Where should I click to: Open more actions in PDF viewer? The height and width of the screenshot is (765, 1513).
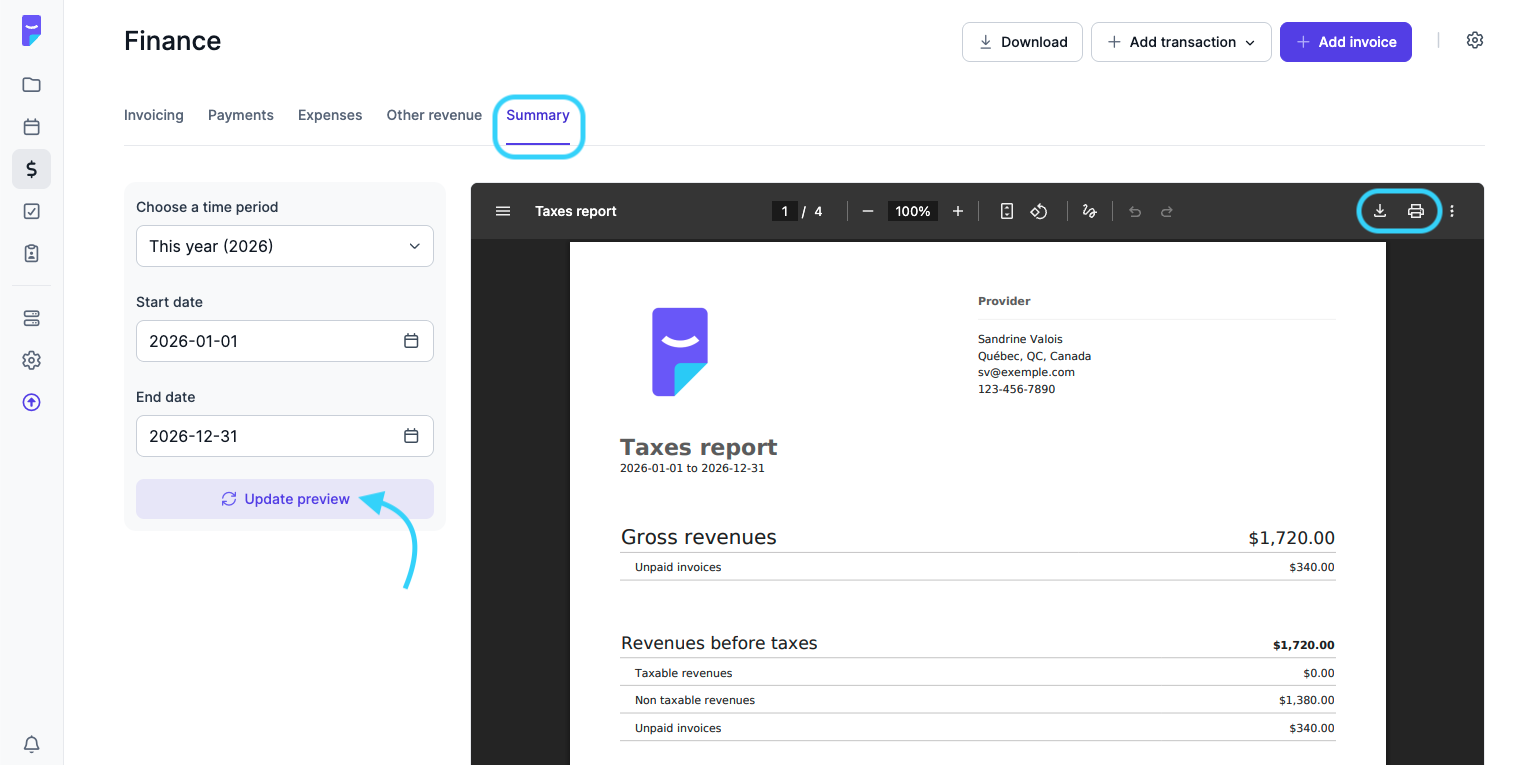1452,211
